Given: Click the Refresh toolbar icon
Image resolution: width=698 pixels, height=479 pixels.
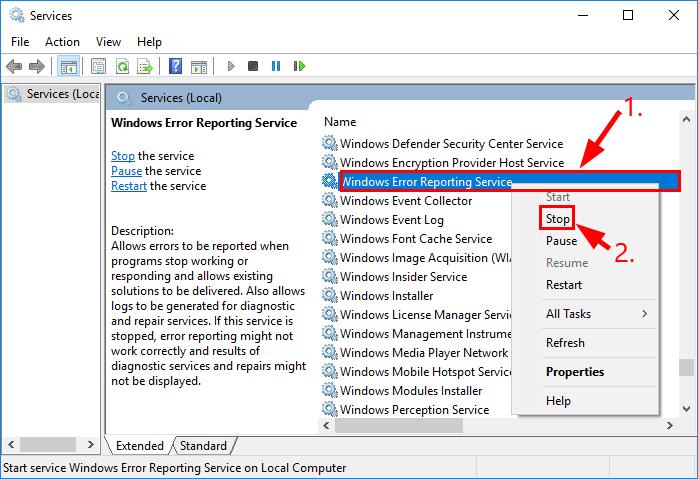Looking at the screenshot, I should point(122,67).
